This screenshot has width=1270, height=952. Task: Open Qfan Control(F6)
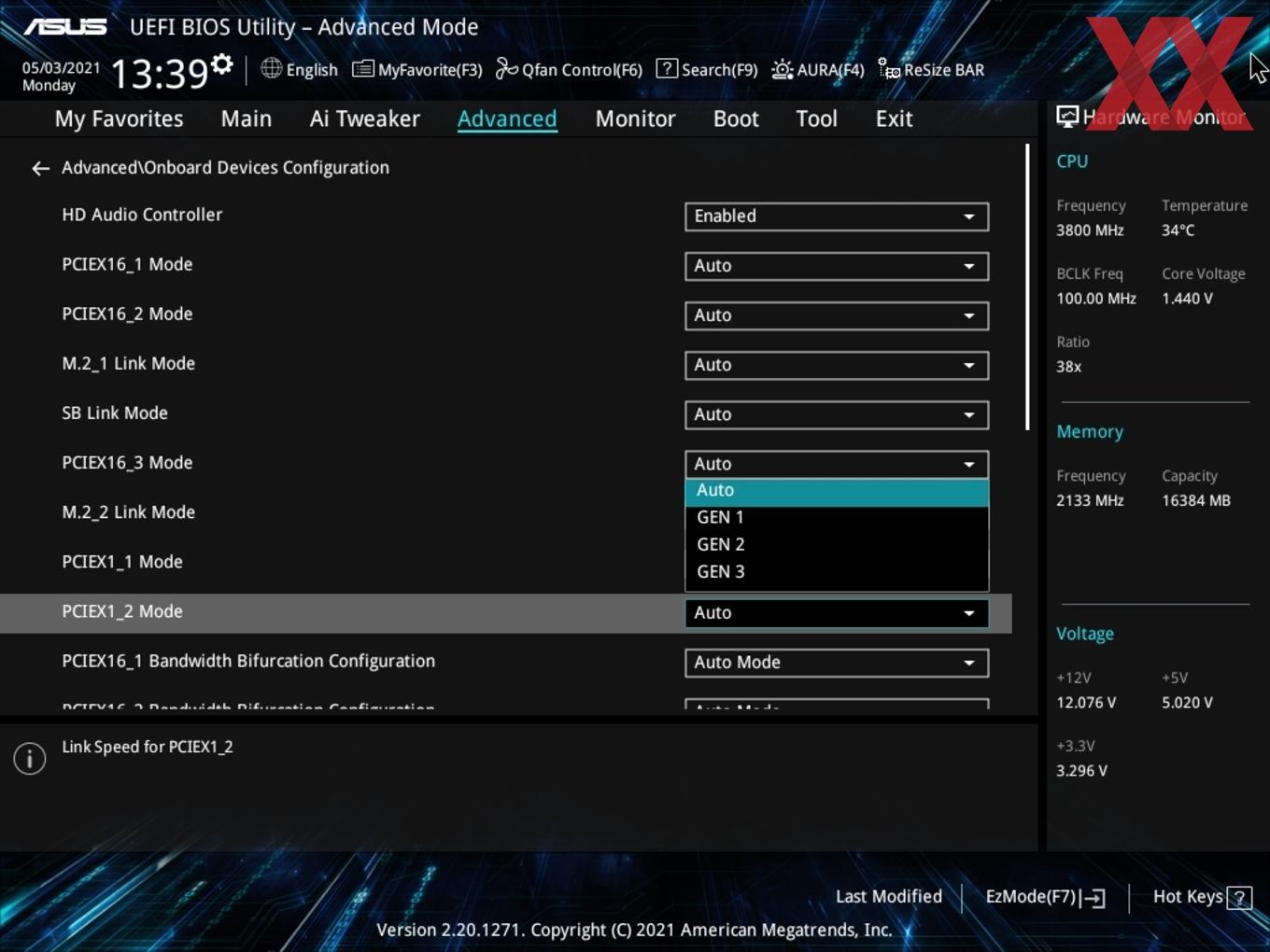tap(569, 70)
